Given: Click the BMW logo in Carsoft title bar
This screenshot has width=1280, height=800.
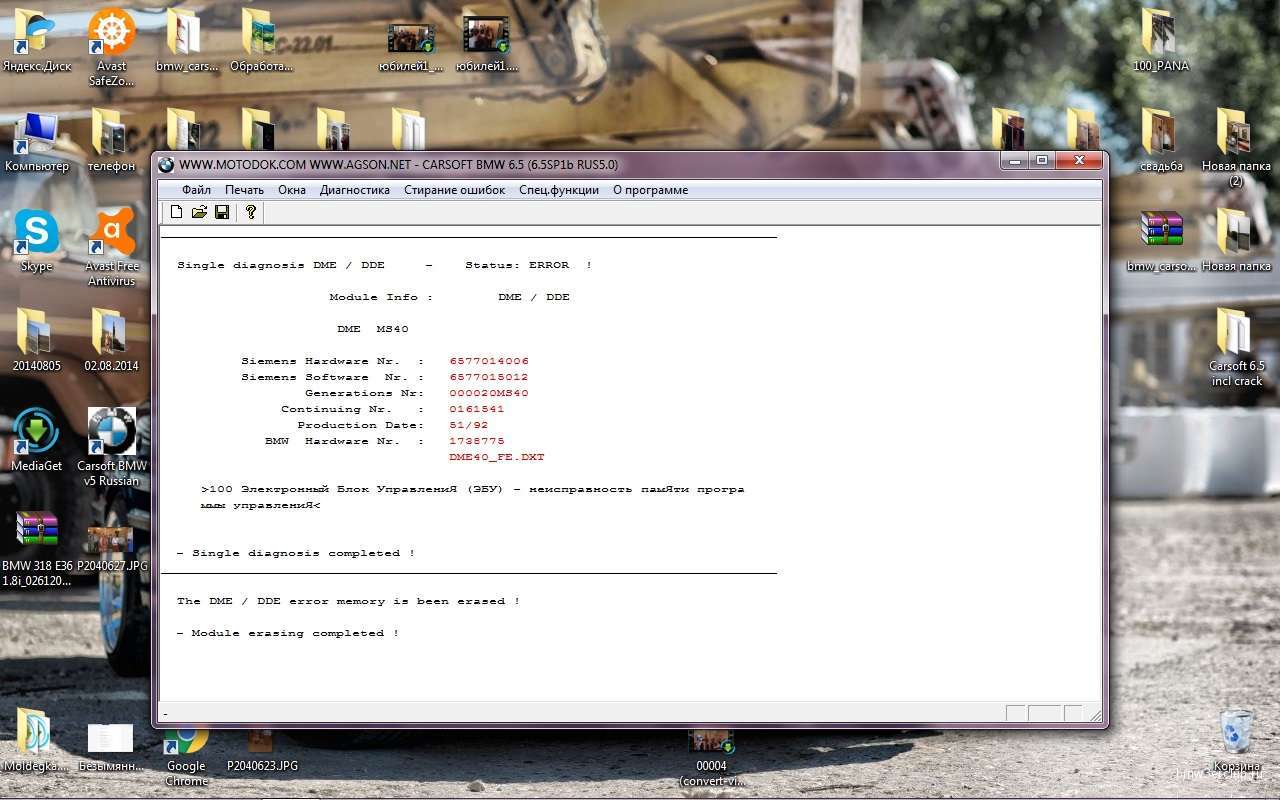Looking at the screenshot, I should point(166,164).
